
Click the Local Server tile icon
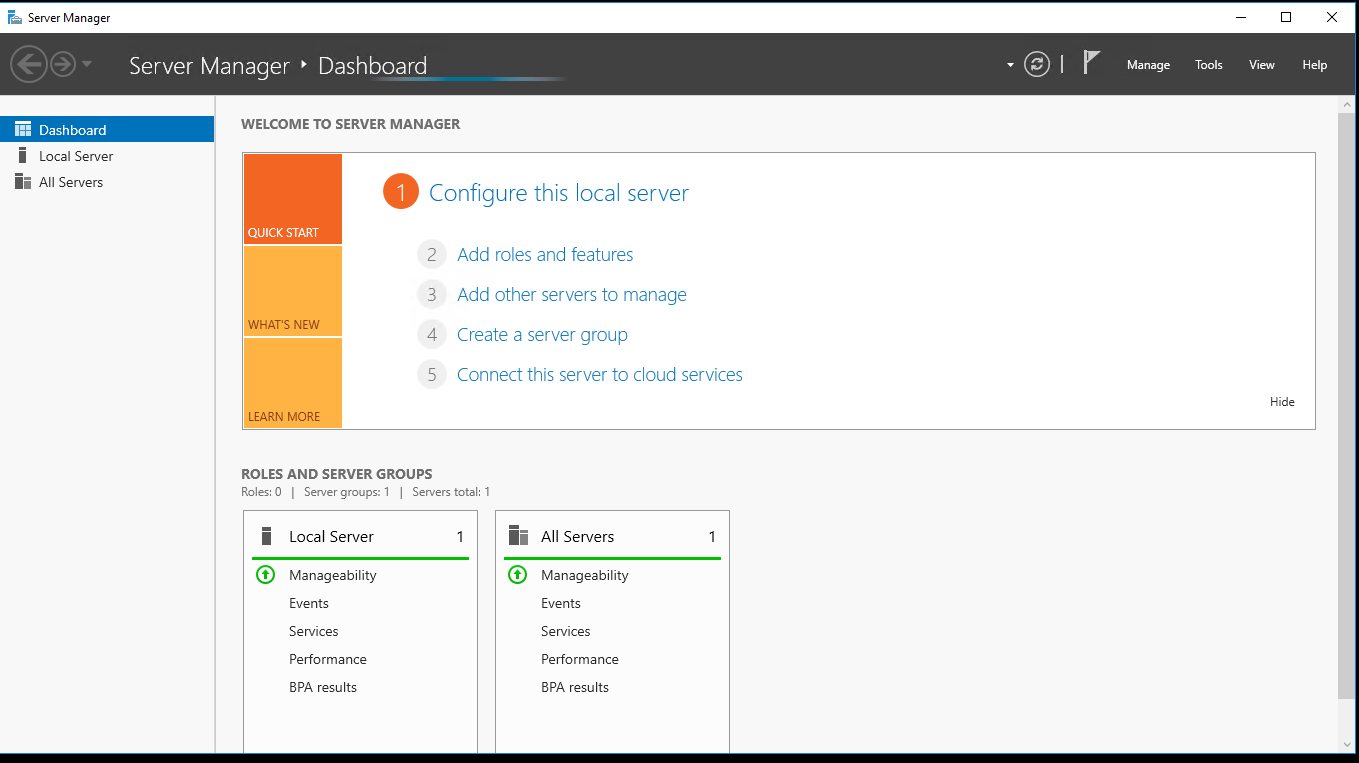click(x=266, y=536)
